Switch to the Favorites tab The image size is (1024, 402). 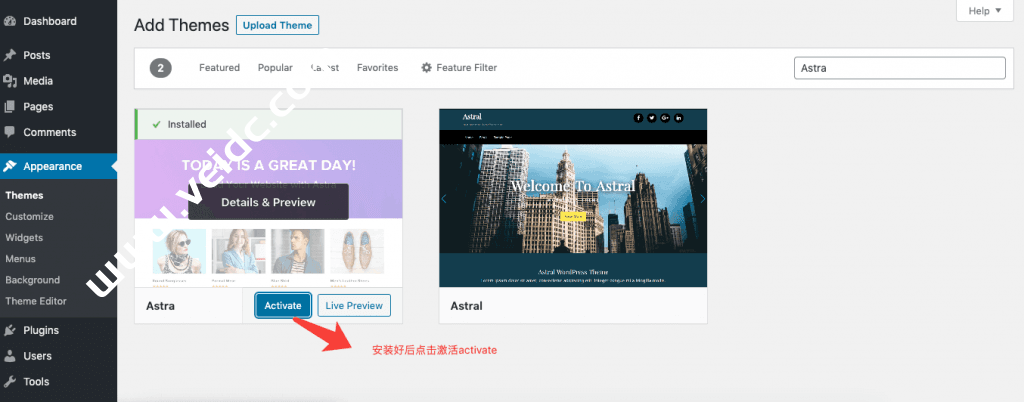377,68
